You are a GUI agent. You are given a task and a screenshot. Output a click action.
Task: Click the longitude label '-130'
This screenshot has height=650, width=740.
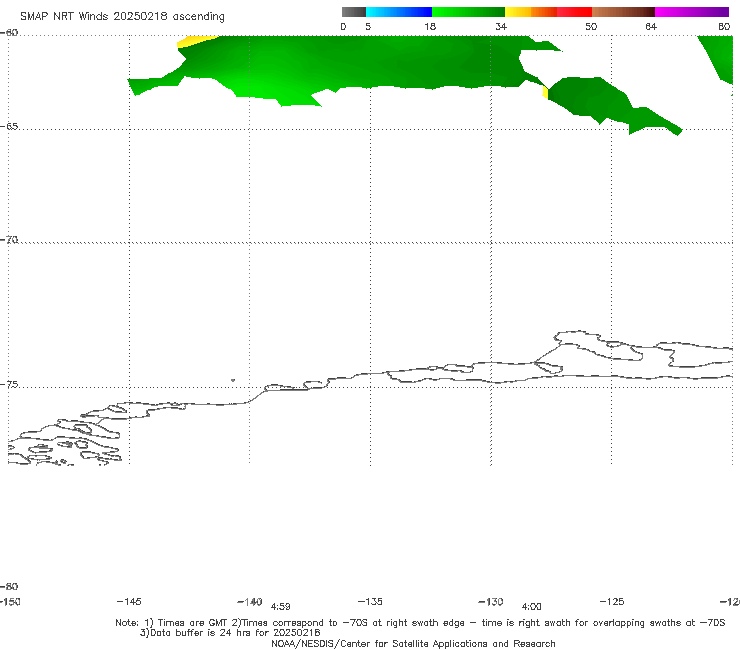(x=491, y=602)
